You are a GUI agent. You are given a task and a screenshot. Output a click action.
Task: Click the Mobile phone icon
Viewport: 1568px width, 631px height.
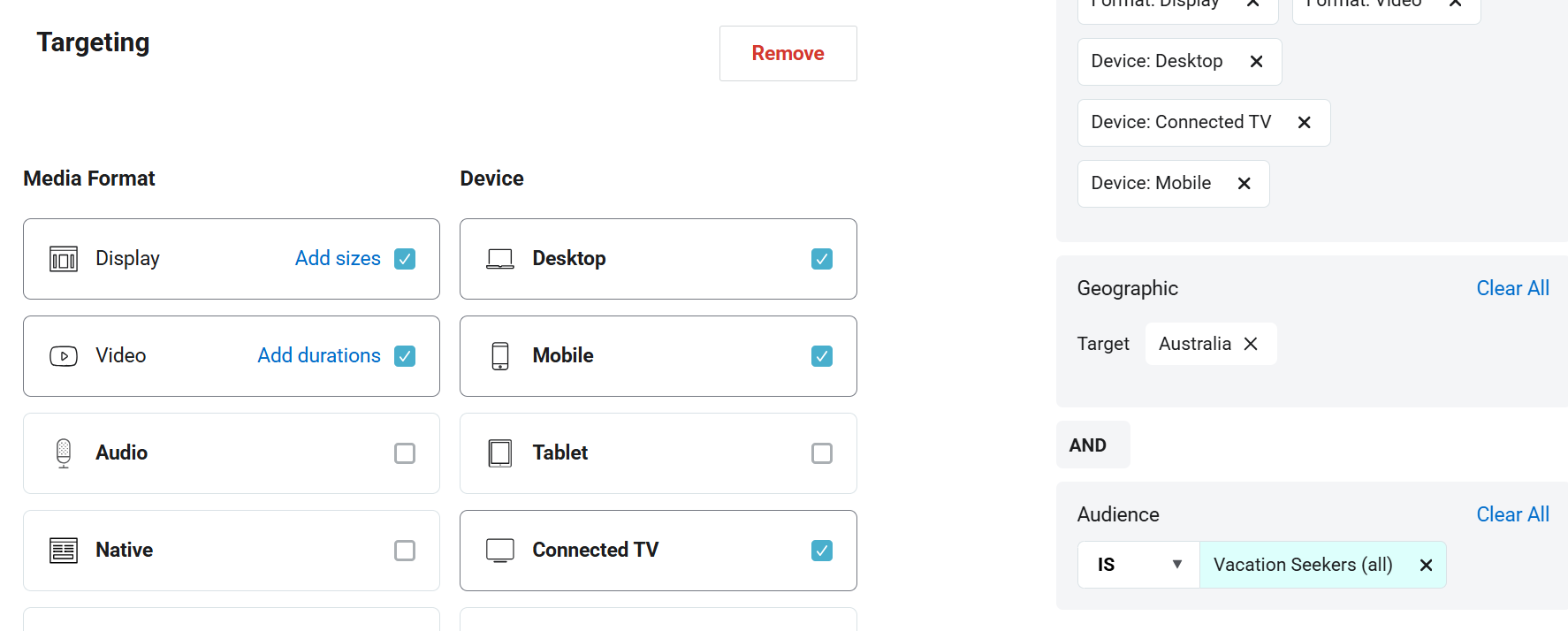coord(500,356)
